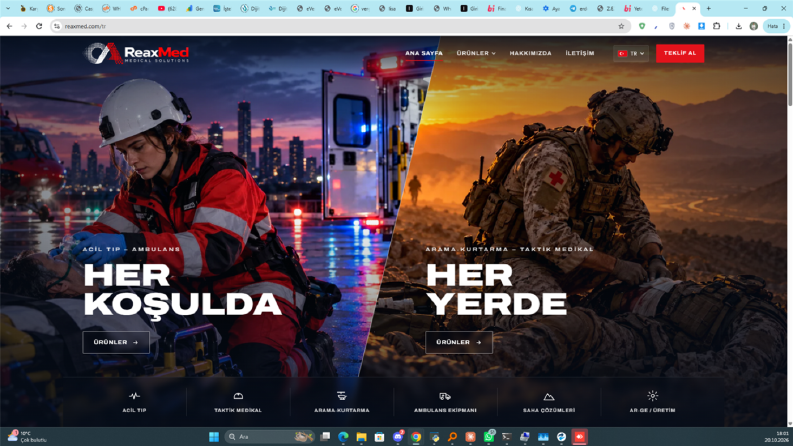Open the Chrome profile avatar
This screenshot has width=793, height=446.
(x=754, y=26)
